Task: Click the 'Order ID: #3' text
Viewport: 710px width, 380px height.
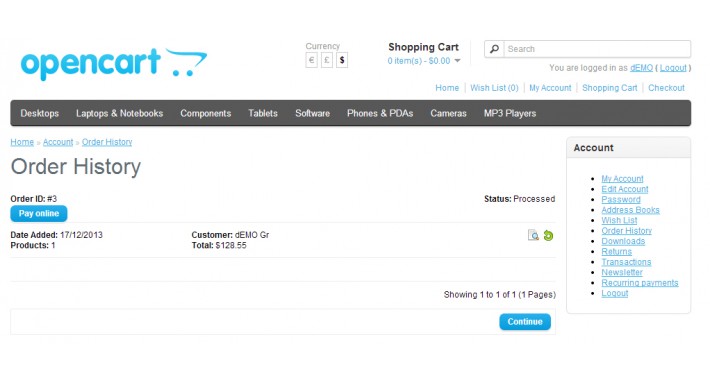Action: 34,199
